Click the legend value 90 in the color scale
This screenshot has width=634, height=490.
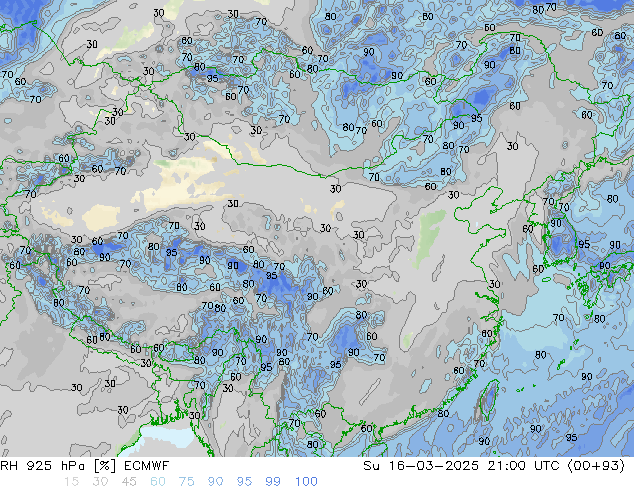(x=215, y=482)
